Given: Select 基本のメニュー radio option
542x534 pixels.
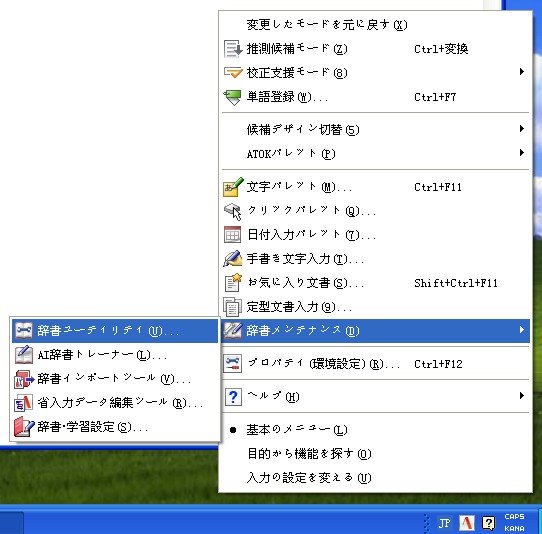Looking at the screenshot, I should pos(375,430).
